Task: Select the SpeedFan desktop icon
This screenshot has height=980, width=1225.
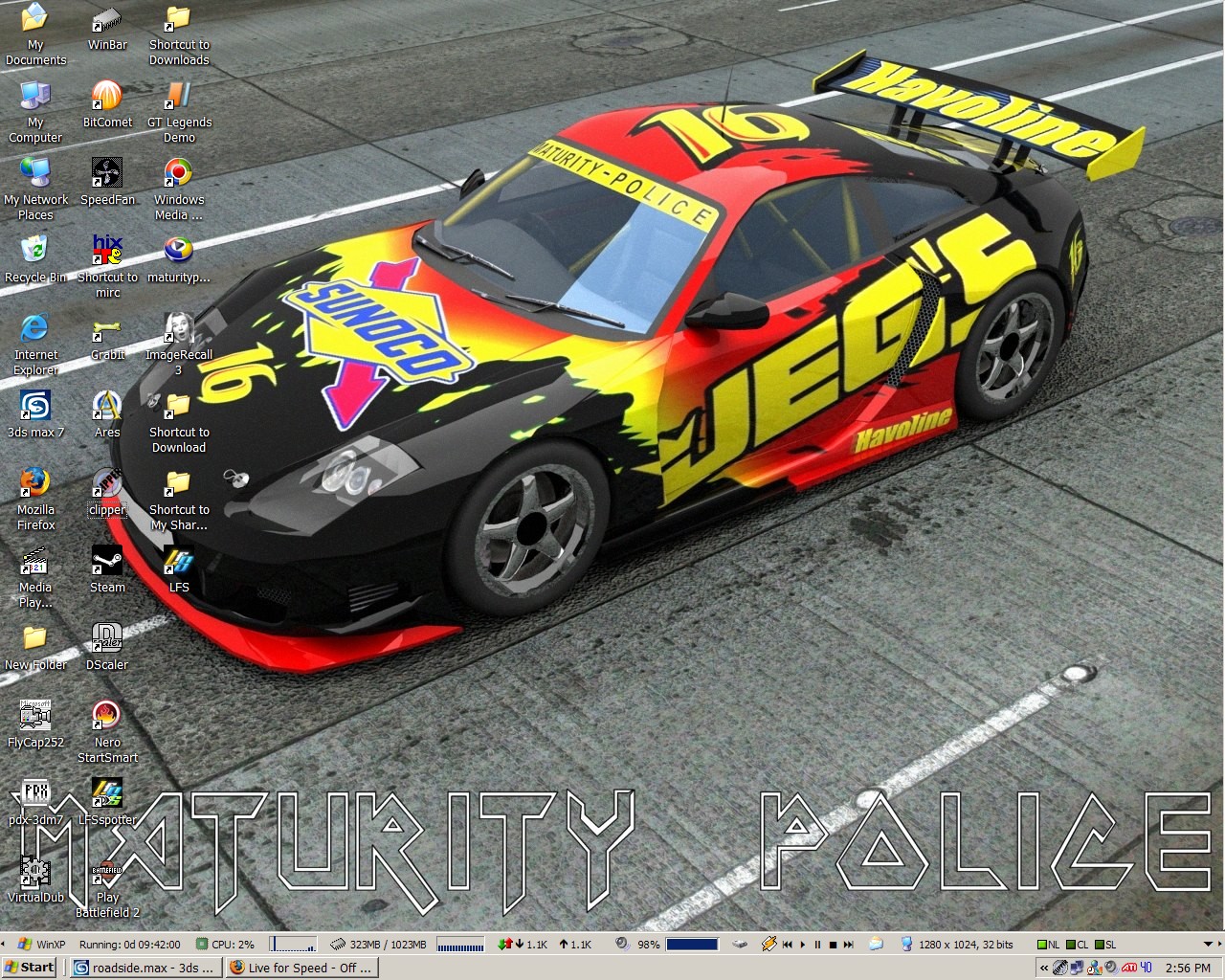Action: coord(107,182)
